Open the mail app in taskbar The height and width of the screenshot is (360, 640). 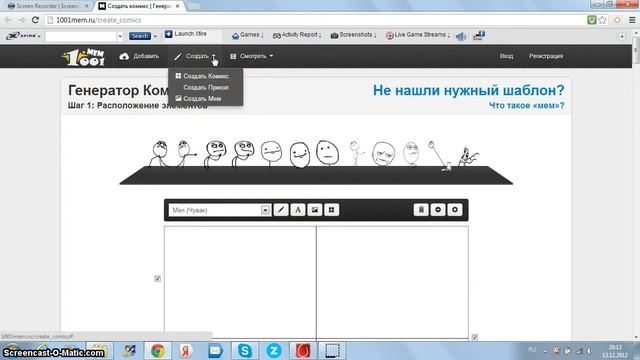click(216, 351)
